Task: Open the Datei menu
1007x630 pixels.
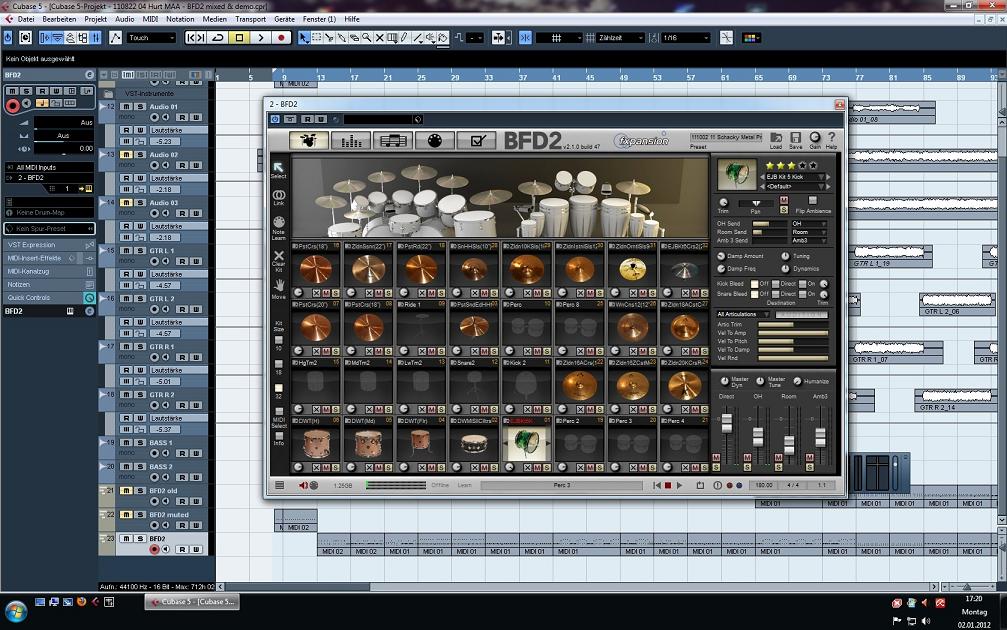Action: (26, 19)
